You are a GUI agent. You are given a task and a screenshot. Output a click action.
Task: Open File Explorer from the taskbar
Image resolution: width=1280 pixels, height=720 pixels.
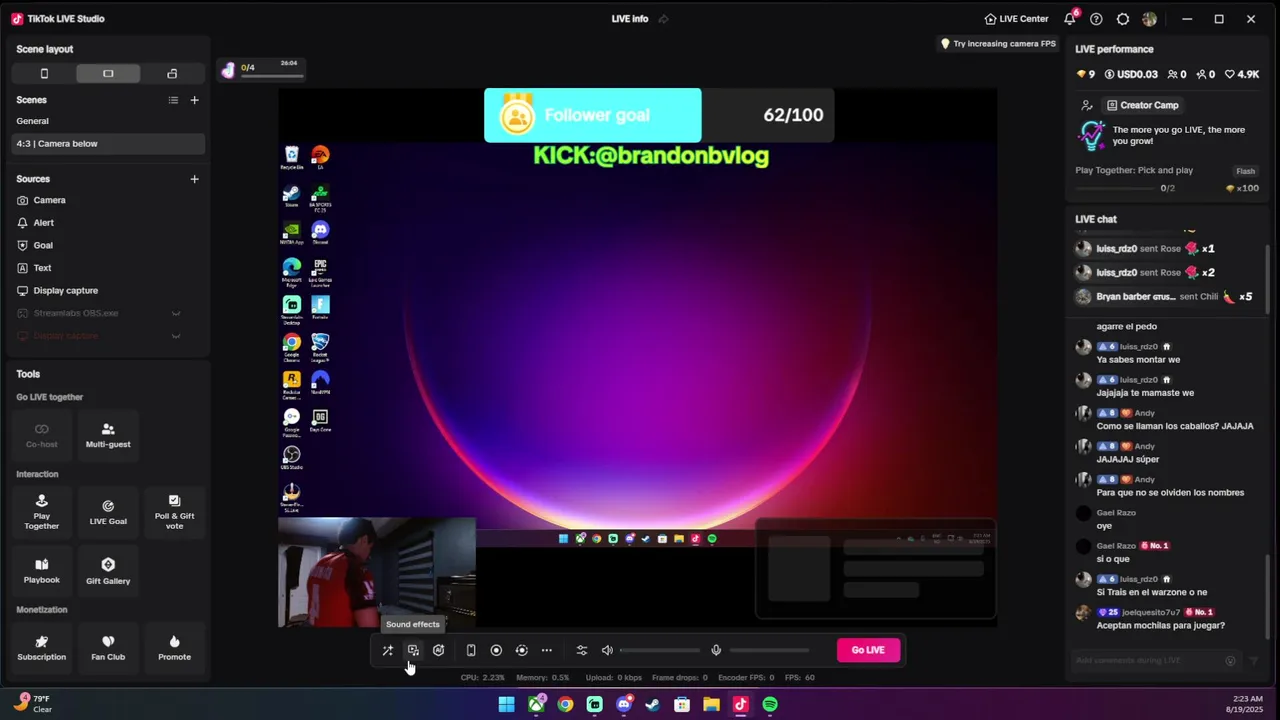coord(711,705)
